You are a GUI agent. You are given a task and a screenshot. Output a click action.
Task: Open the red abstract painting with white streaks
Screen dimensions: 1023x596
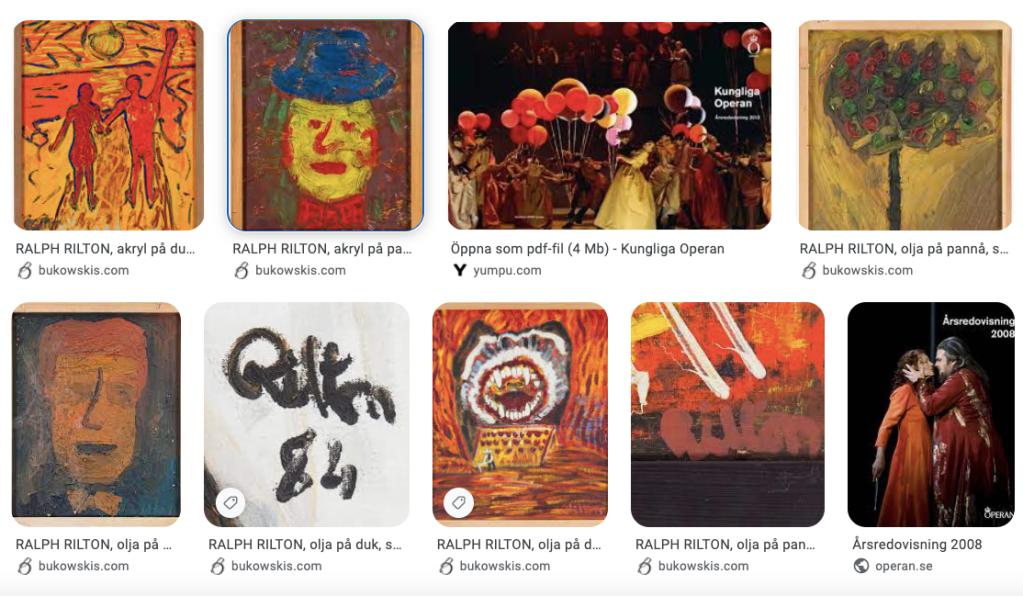tap(727, 414)
